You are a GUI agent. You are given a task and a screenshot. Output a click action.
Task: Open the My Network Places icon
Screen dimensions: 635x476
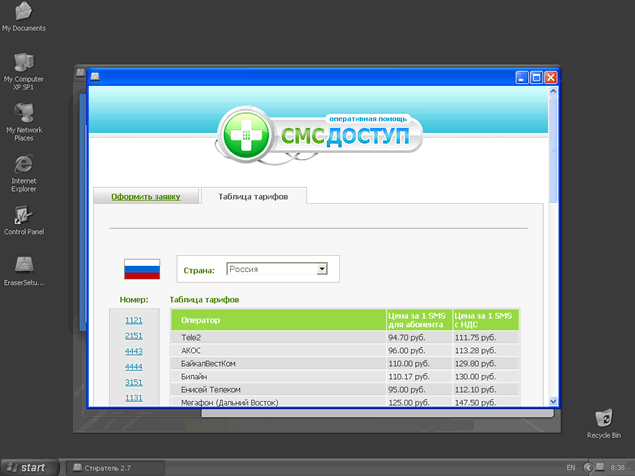23,113
